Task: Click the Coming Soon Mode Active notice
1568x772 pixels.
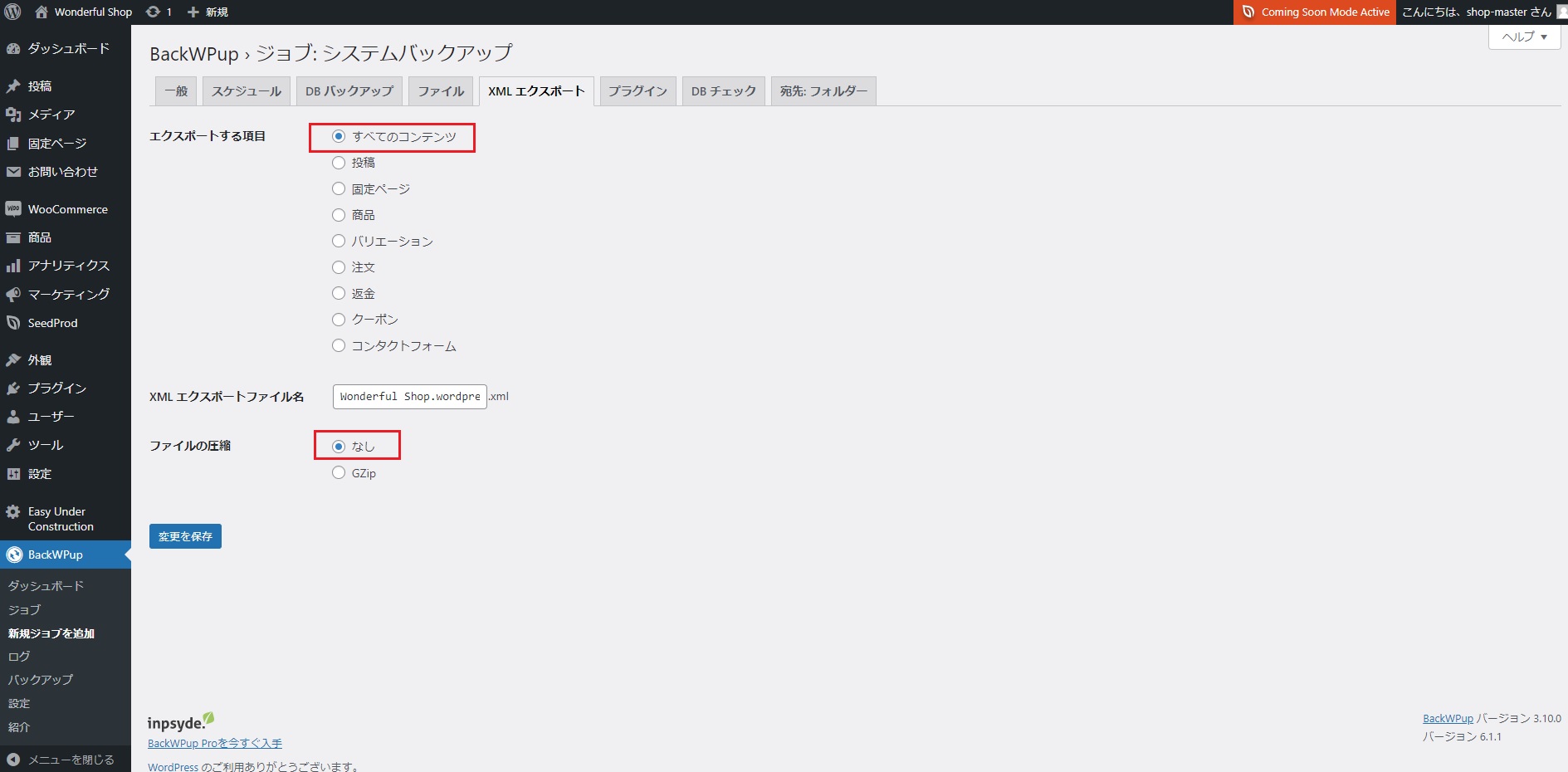Action: point(1315,12)
